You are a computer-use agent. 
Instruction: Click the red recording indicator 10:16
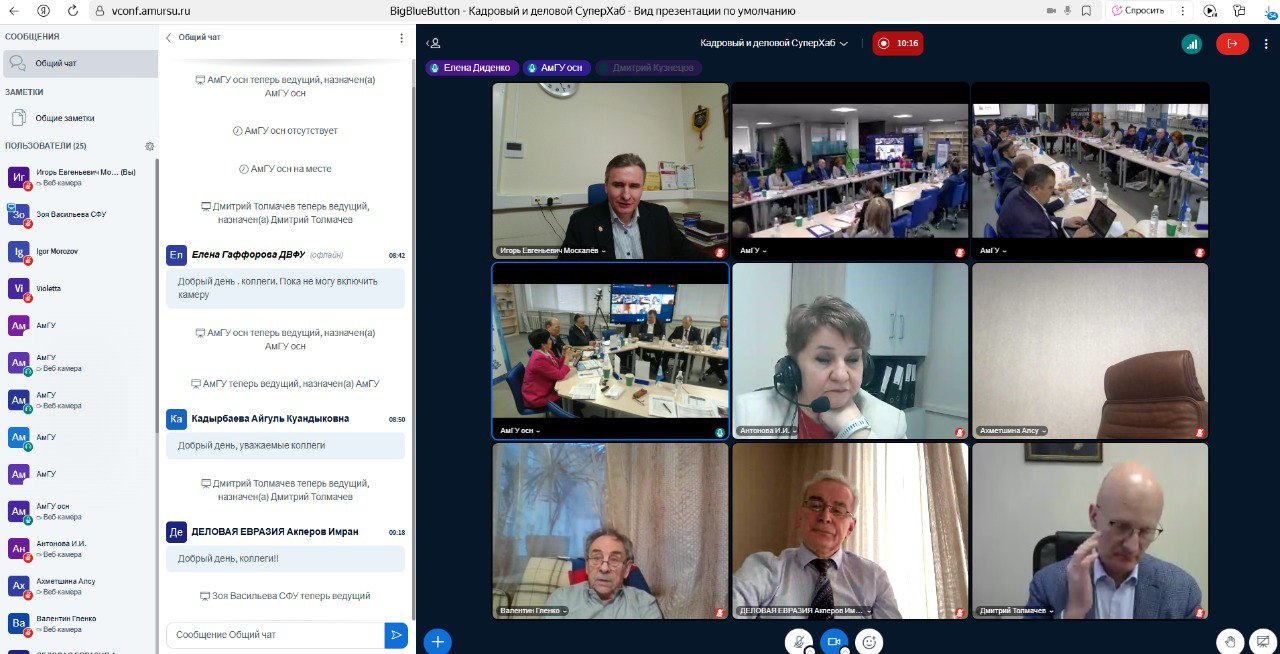point(897,43)
